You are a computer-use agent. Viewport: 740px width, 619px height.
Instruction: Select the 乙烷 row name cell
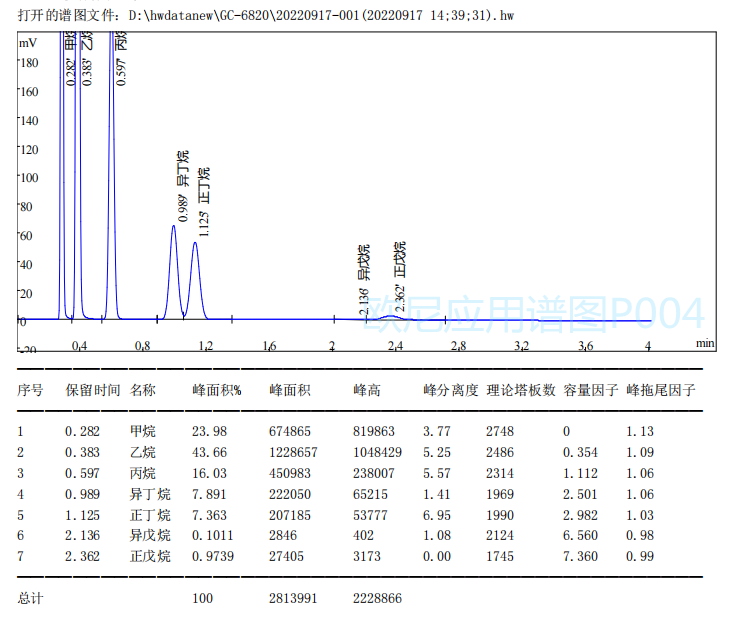(x=142, y=453)
